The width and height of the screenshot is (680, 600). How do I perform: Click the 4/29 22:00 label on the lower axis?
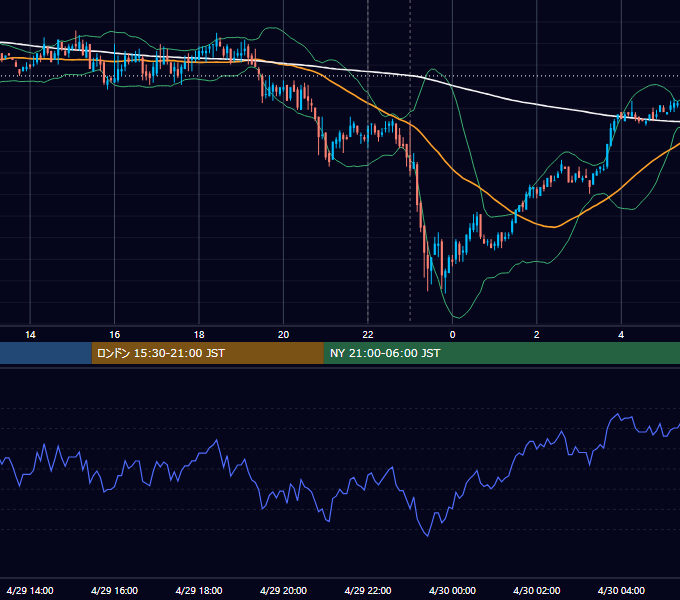(368, 590)
